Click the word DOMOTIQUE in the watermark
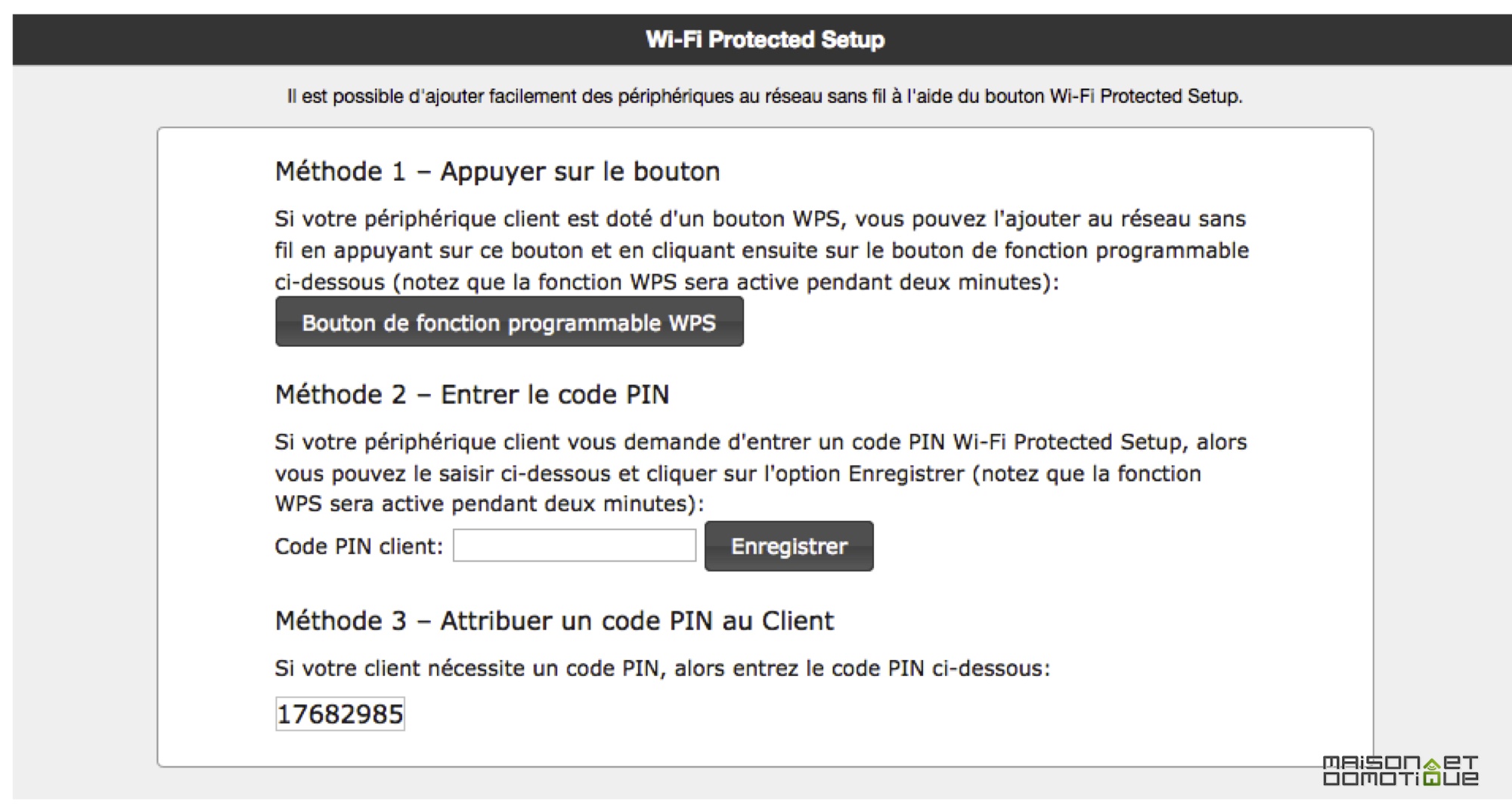The height and width of the screenshot is (812, 1512). (x=1400, y=779)
